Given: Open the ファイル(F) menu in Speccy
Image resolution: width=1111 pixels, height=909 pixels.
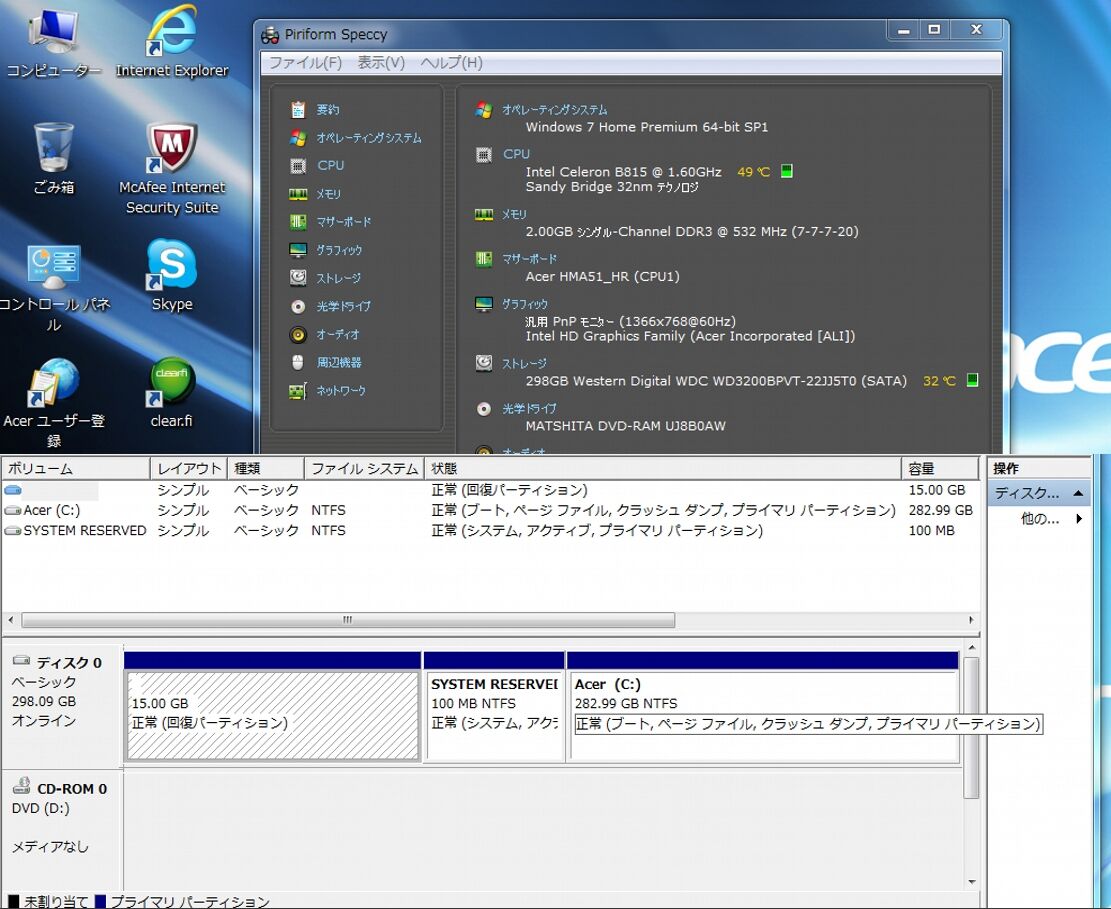Looking at the screenshot, I should (305, 62).
